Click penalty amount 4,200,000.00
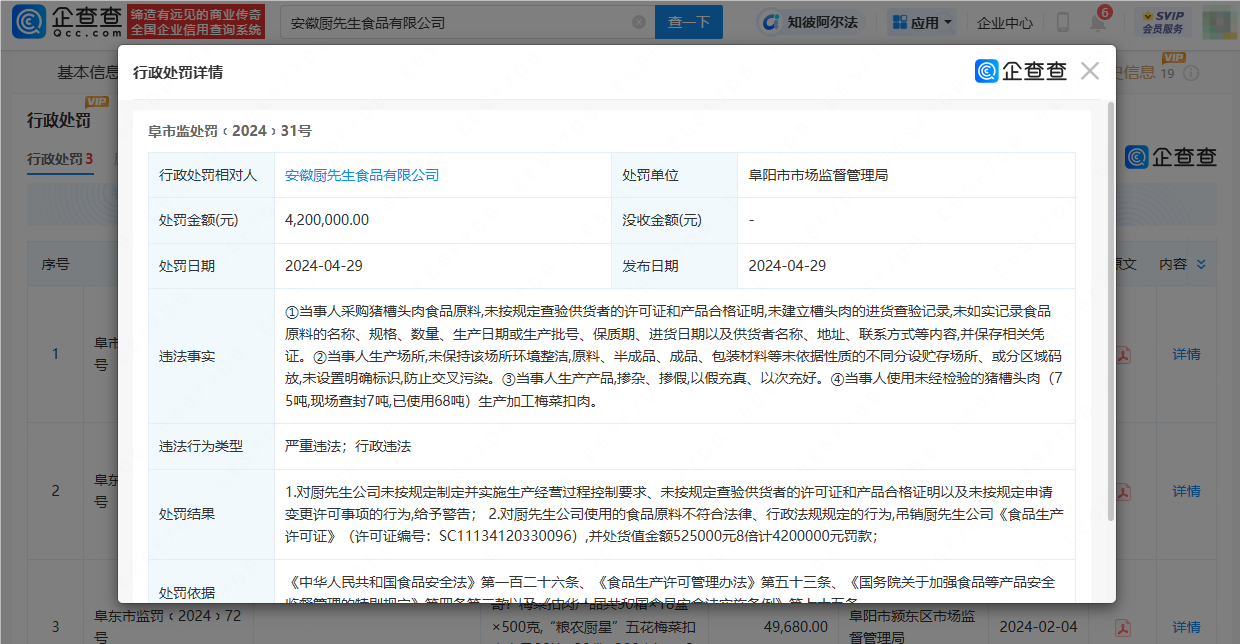 pos(327,220)
